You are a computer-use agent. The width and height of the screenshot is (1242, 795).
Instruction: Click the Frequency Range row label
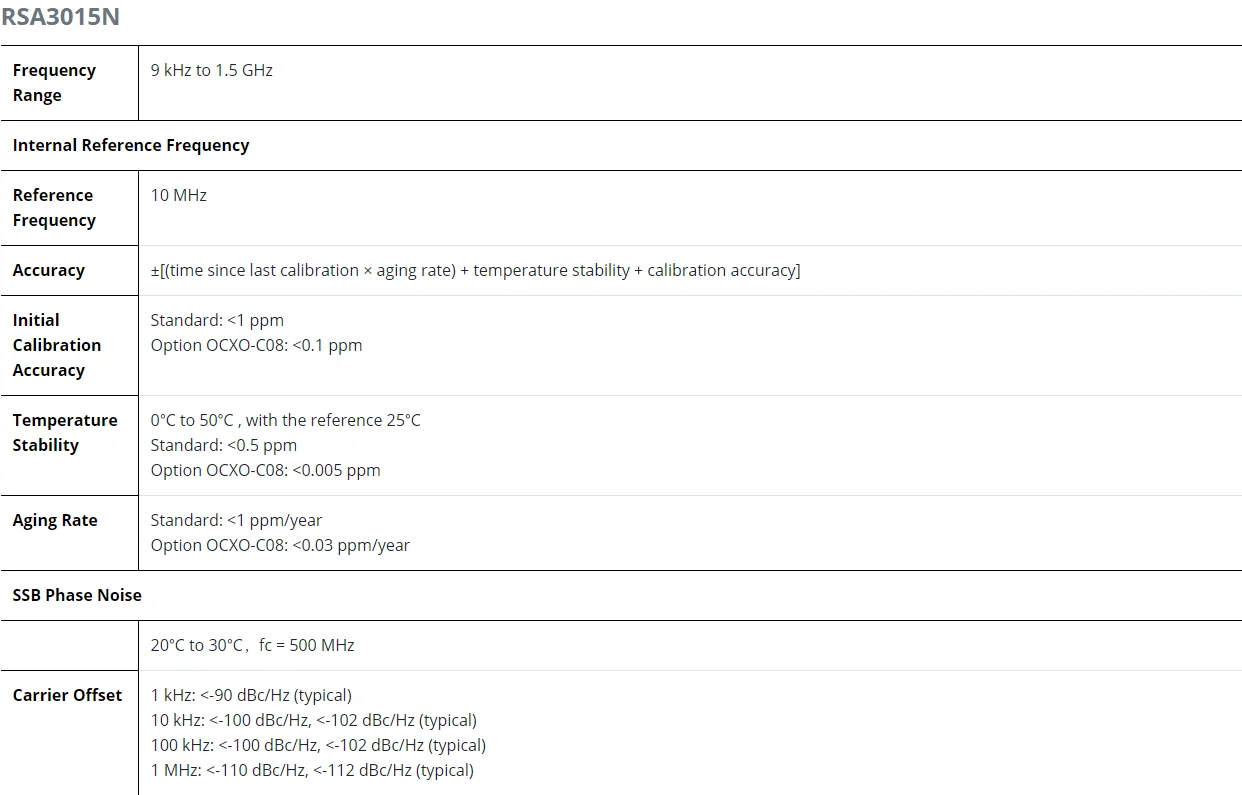(x=54, y=83)
